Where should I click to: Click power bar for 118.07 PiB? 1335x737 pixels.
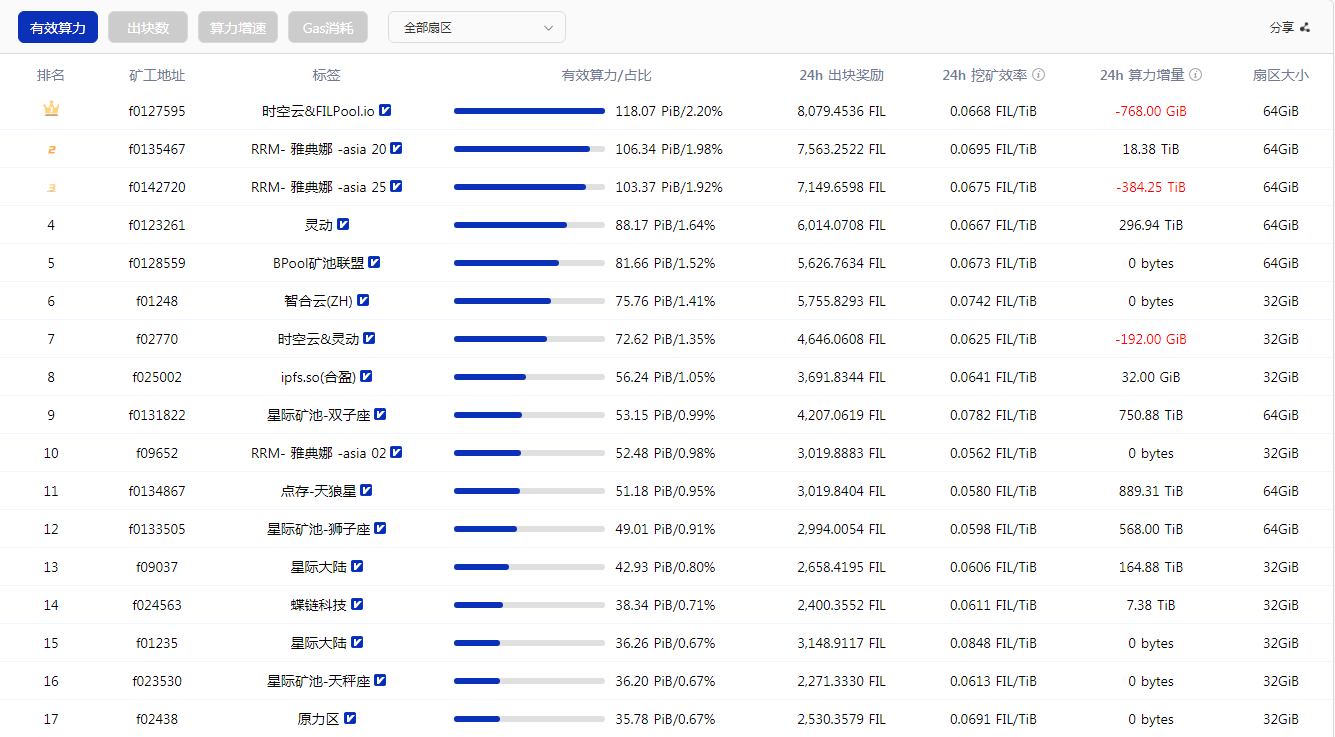(x=529, y=111)
